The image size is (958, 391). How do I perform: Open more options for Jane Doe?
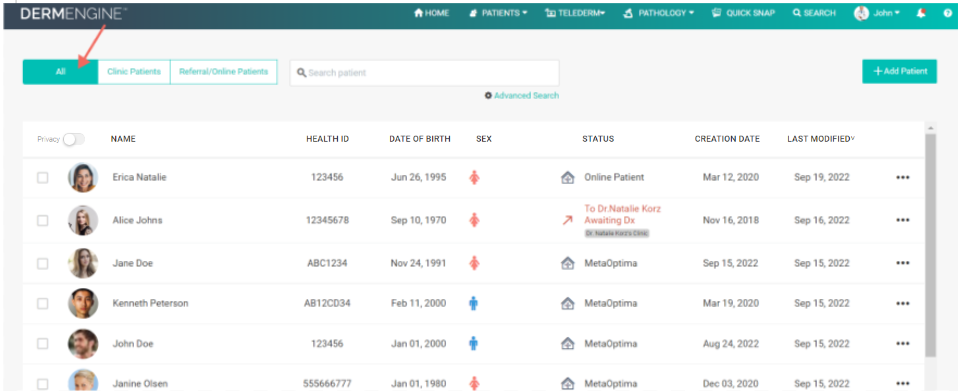click(902, 263)
